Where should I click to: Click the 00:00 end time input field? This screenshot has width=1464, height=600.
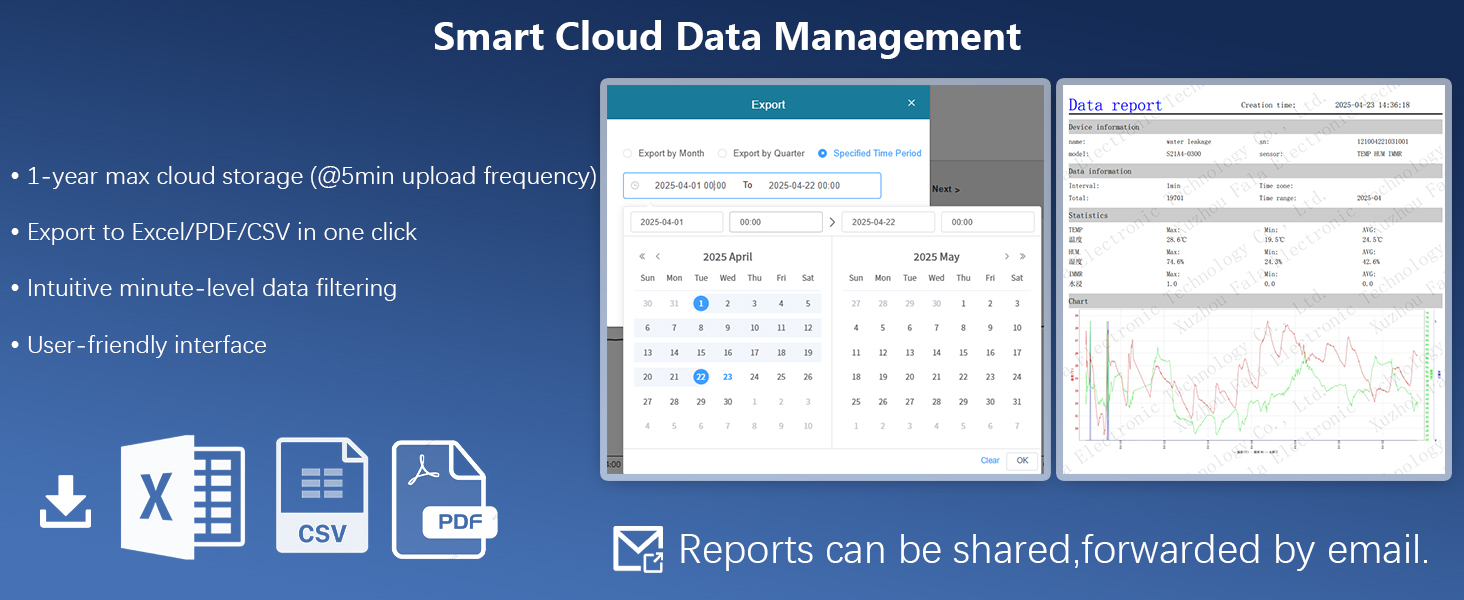(987, 221)
